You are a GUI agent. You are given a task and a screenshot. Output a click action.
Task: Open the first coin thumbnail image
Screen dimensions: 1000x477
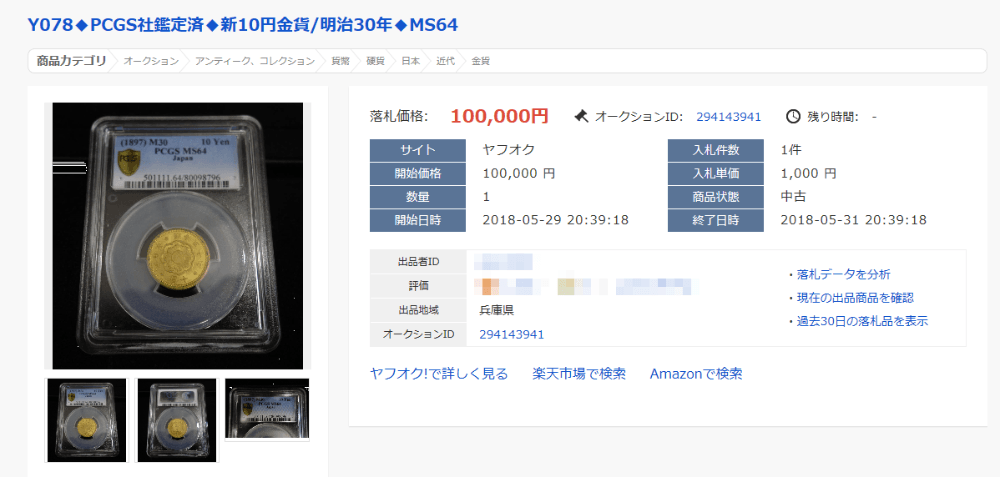pyautogui.click(x=87, y=420)
